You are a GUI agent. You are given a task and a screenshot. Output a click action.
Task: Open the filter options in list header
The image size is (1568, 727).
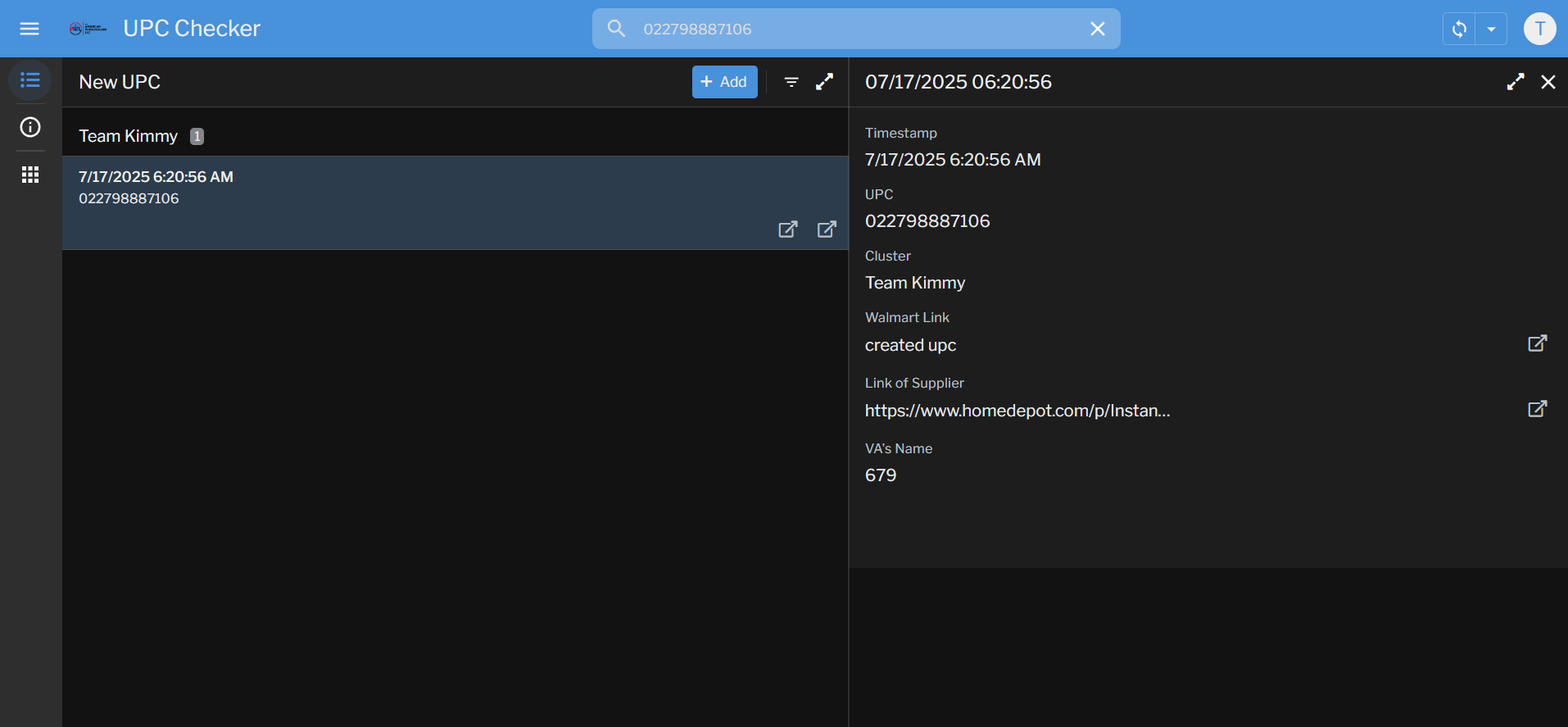791,82
